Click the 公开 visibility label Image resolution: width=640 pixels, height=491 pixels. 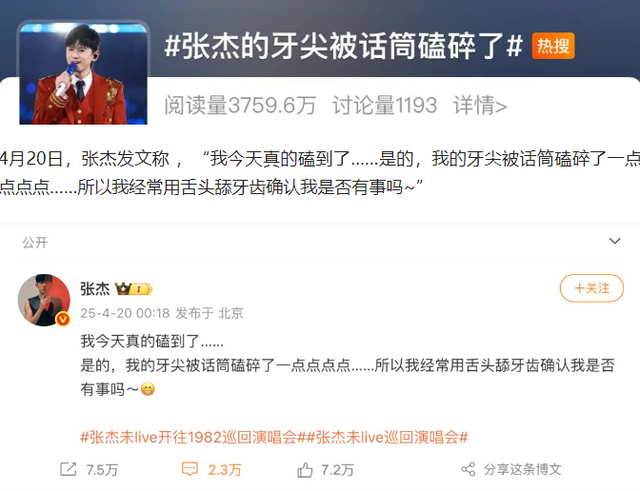(35, 242)
